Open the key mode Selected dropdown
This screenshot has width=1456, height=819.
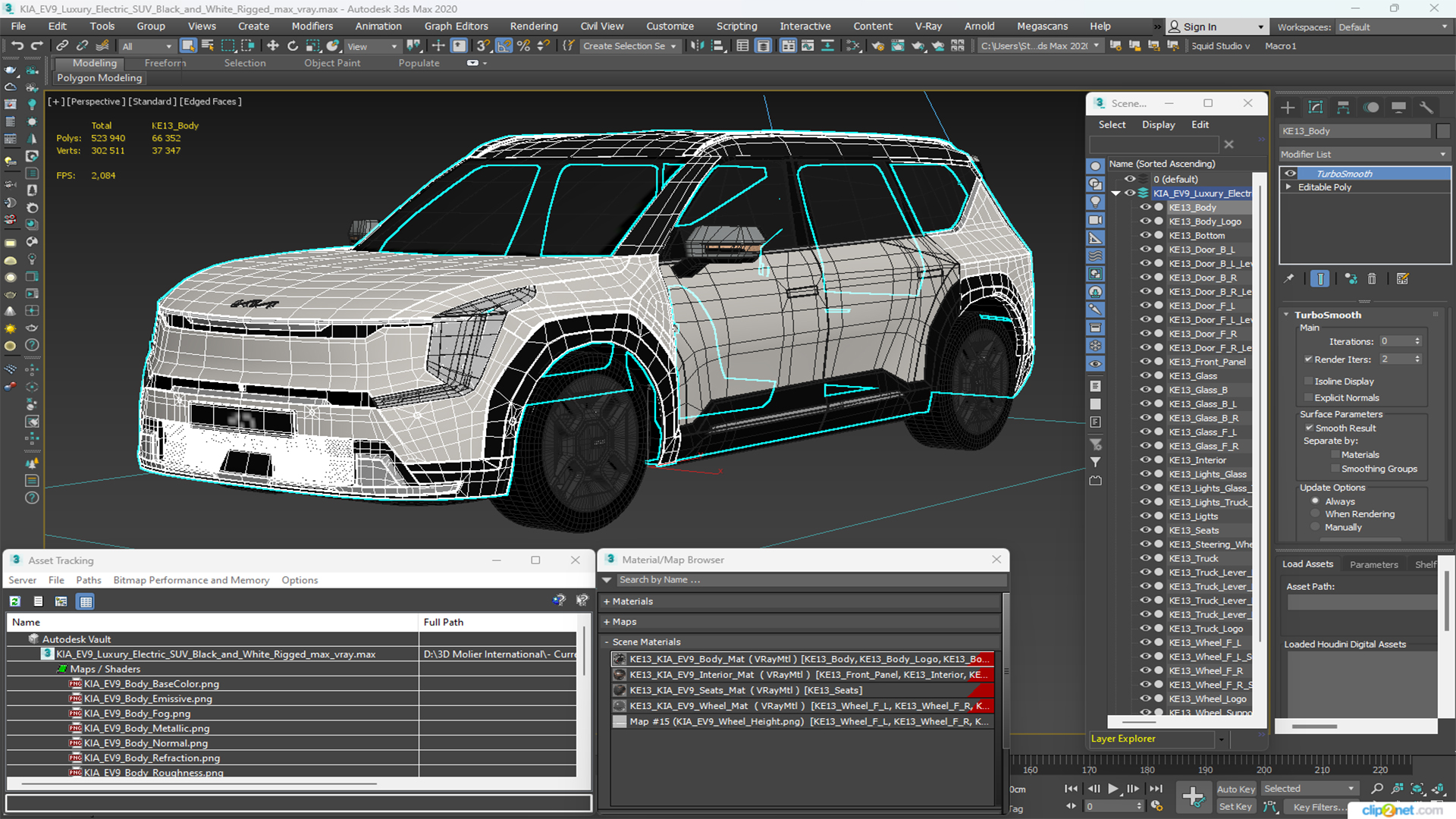1309,789
